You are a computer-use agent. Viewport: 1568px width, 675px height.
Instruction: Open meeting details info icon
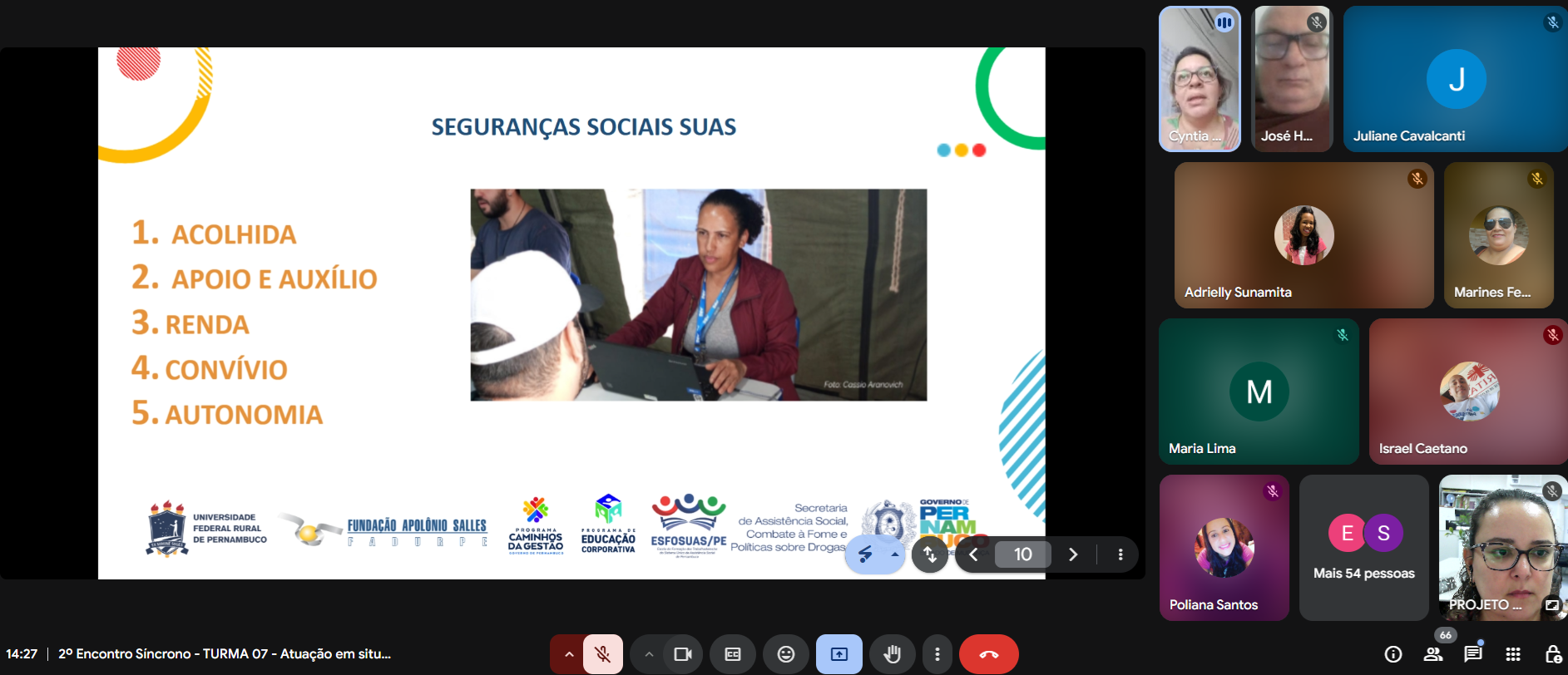(x=1393, y=654)
